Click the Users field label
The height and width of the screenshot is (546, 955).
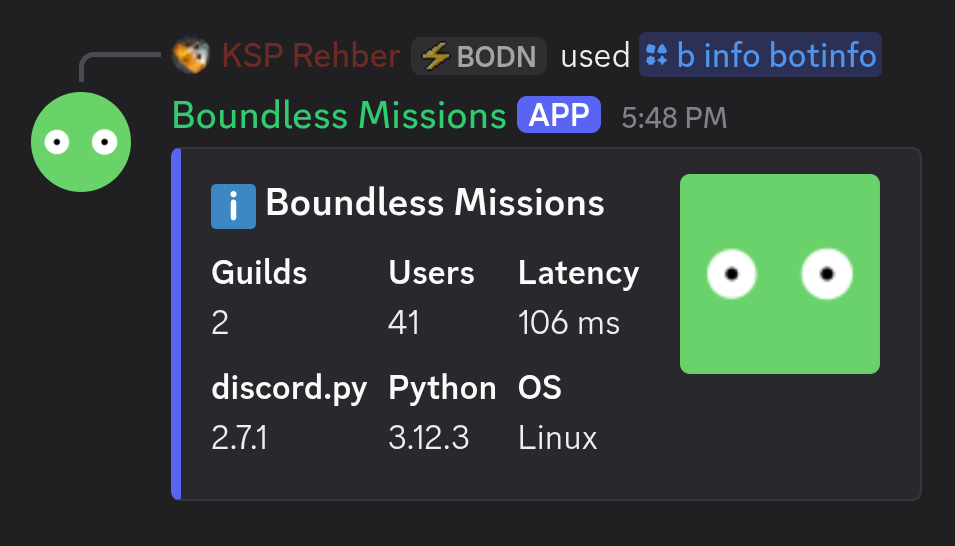pyautogui.click(x=431, y=273)
